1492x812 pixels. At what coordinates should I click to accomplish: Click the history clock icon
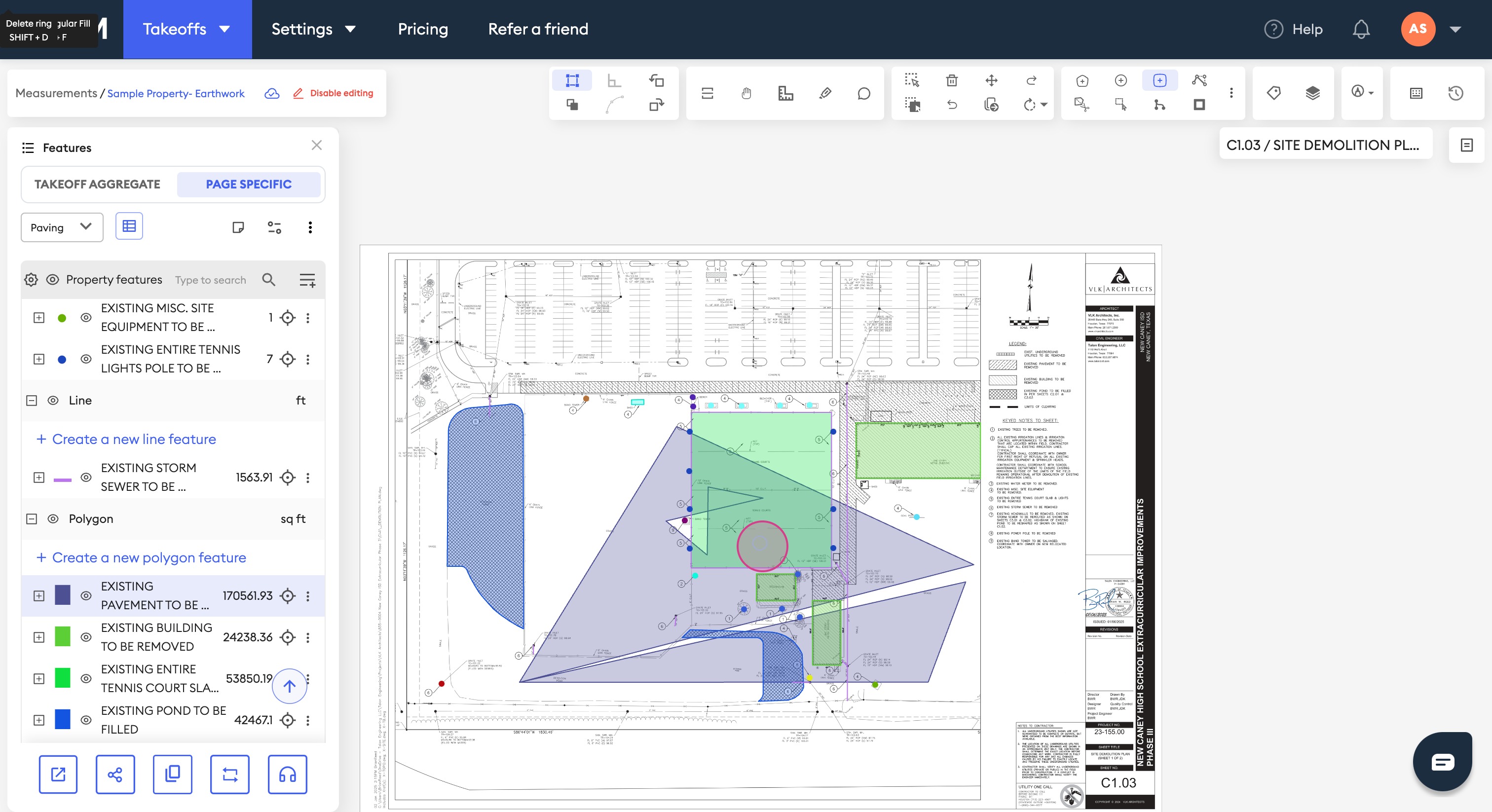[x=1455, y=93]
